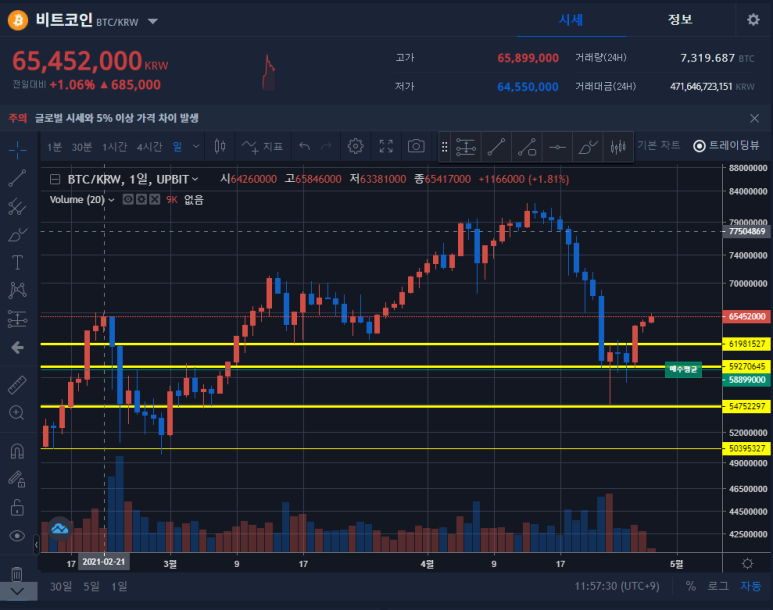Open settings gear at top right
This screenshot has width=773, height=610.
[x=753, y=20]
